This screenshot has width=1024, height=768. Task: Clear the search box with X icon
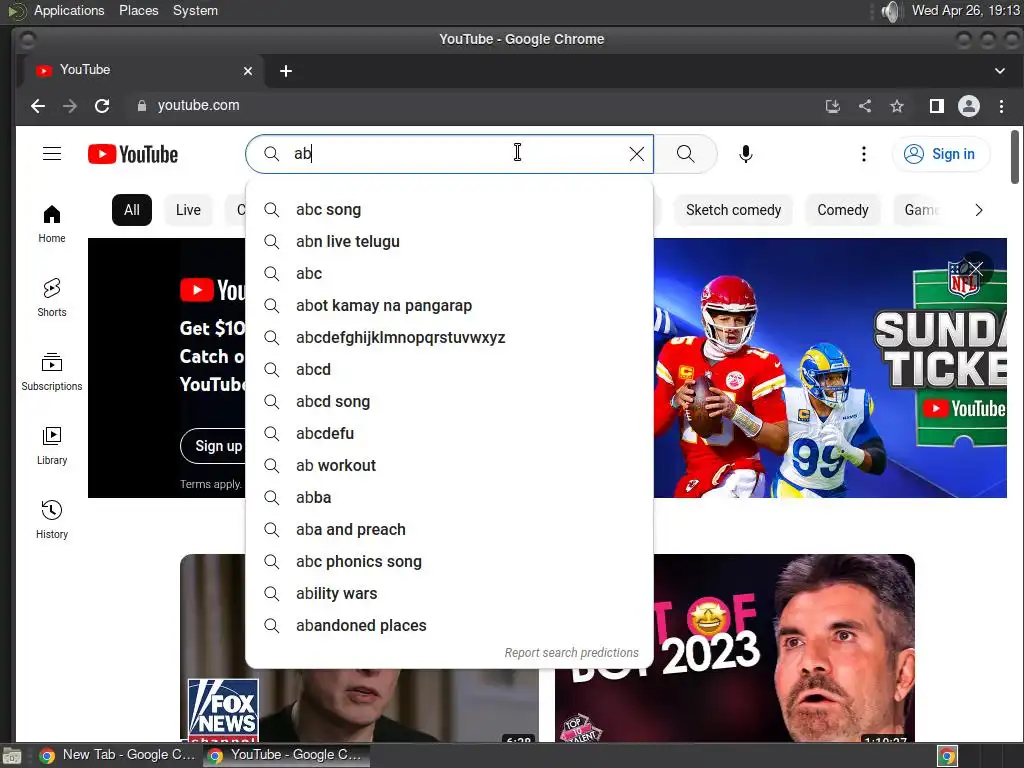[x=637, y=154]
